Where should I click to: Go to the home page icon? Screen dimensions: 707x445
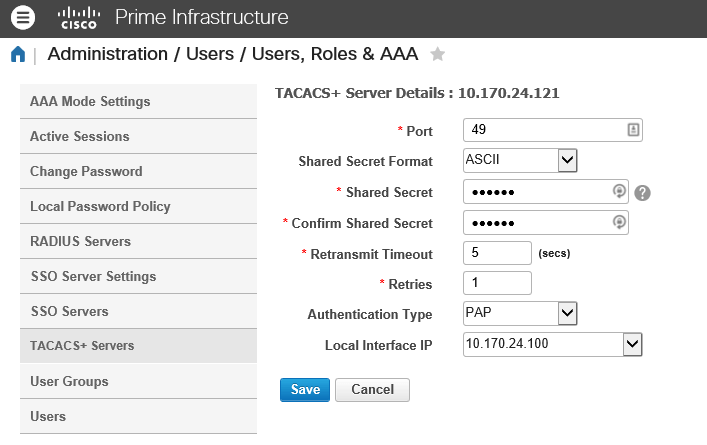(x=18, y=54)
